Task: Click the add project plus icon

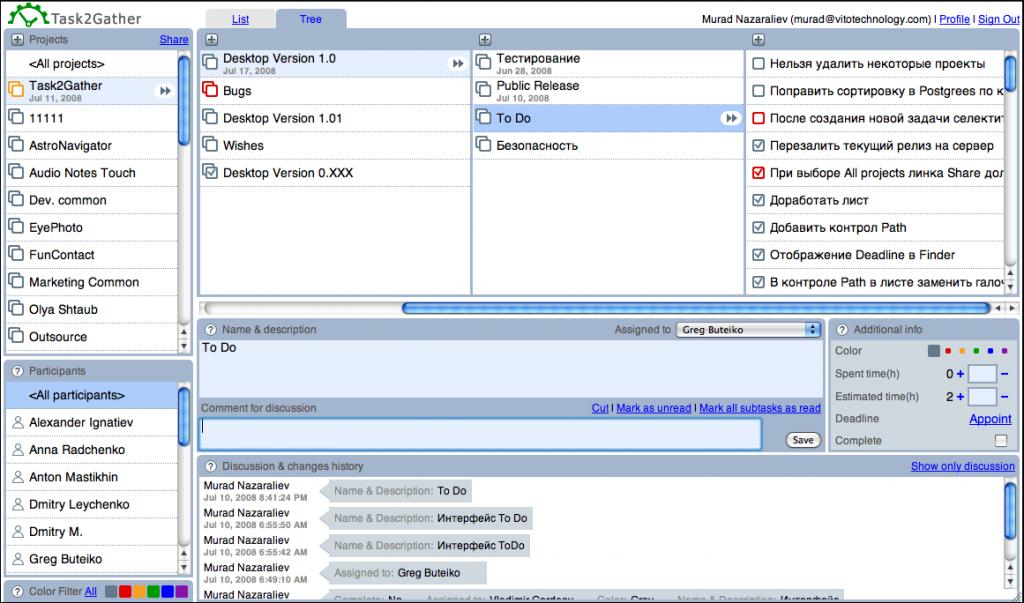Action: [x=17, y=40]
